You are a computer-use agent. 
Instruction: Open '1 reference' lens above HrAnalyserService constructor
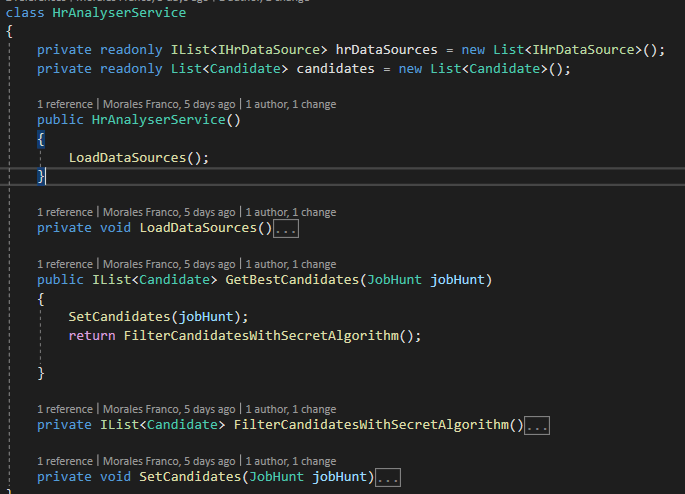pyautogui.click(x=65, y=104)
